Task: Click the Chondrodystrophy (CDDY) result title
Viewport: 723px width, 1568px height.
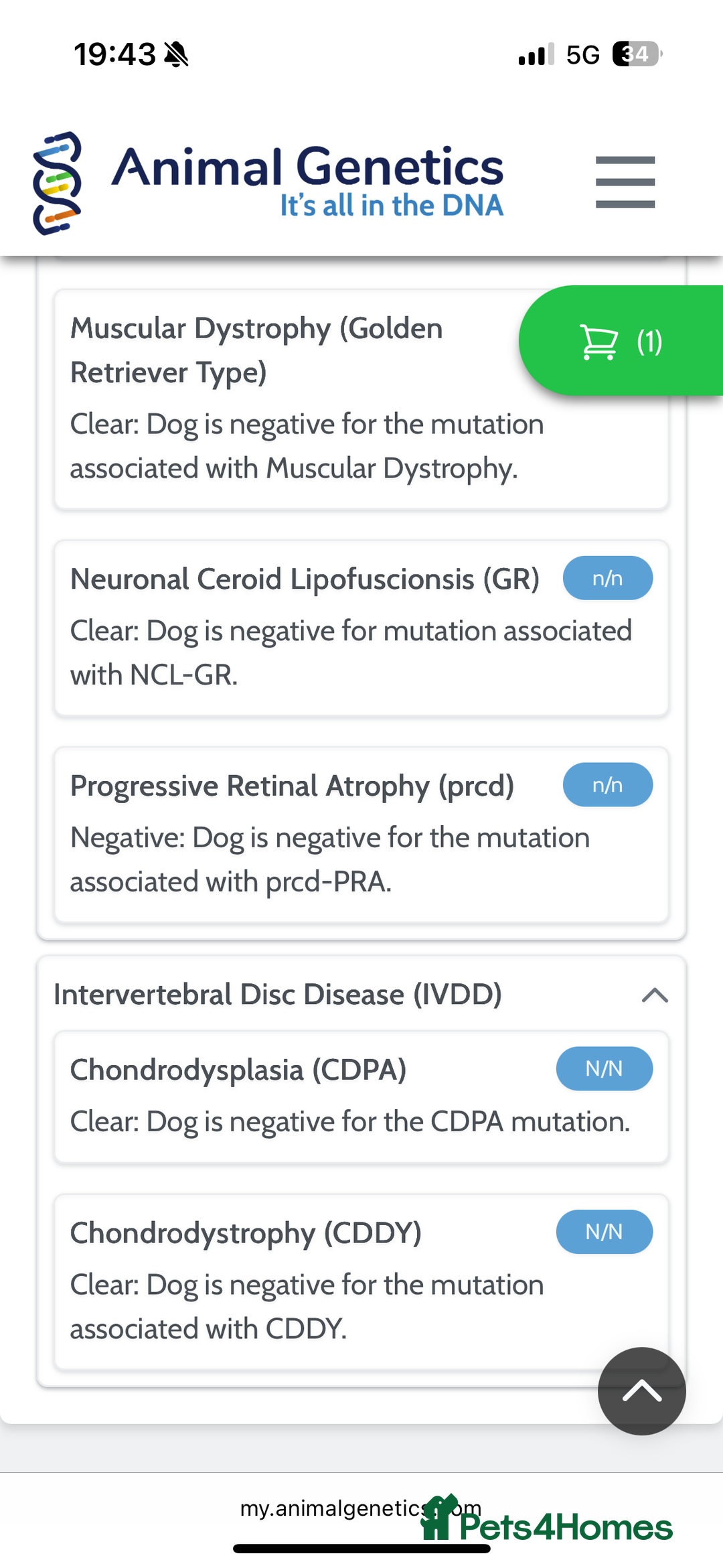Action: (x=246, y=1233)
